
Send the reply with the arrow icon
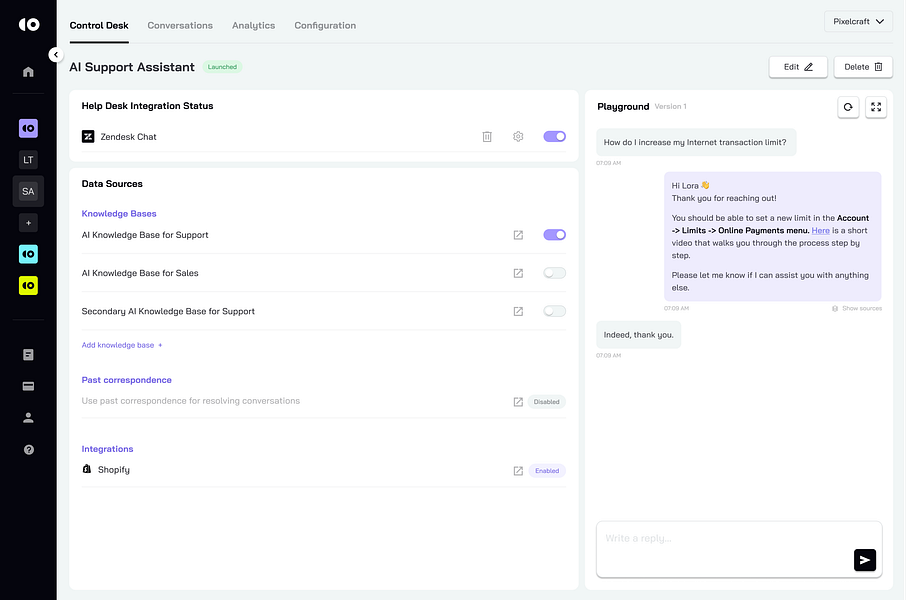[x=864, y=560]
